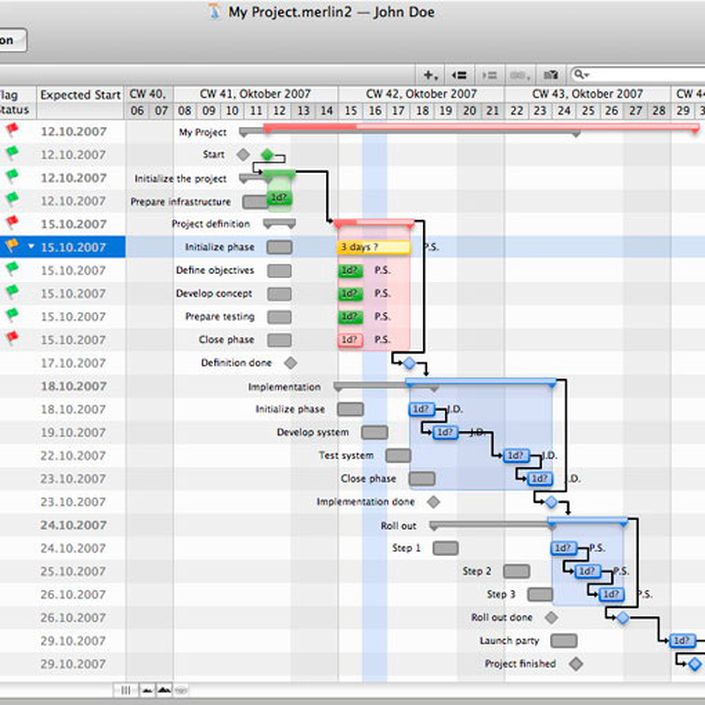Select the green 1d? bar for Develop concept
The height and width of the screenshot is (705, 705).
(x=350, y=294)
